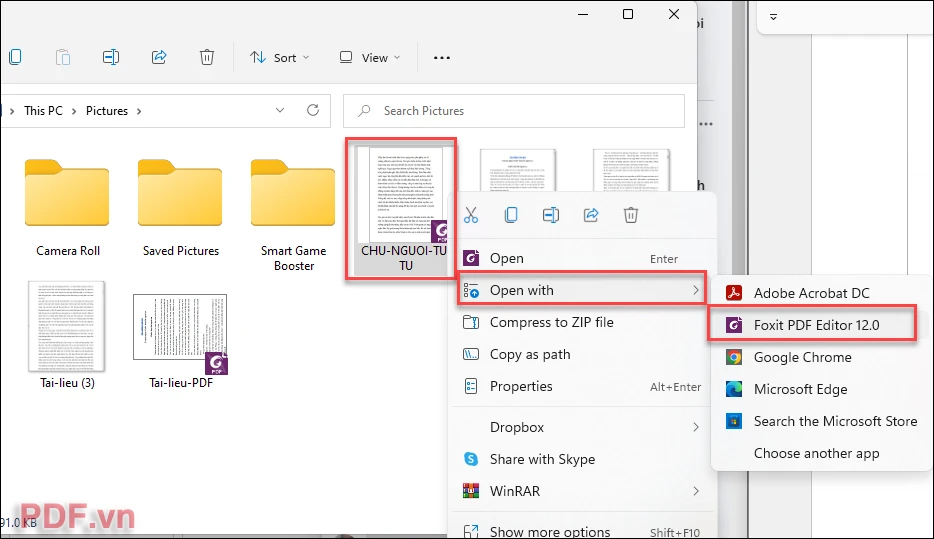Screen dimensions: 934x539
Task: Select the Smart Game Booster folder
Action: click(293, 214)
